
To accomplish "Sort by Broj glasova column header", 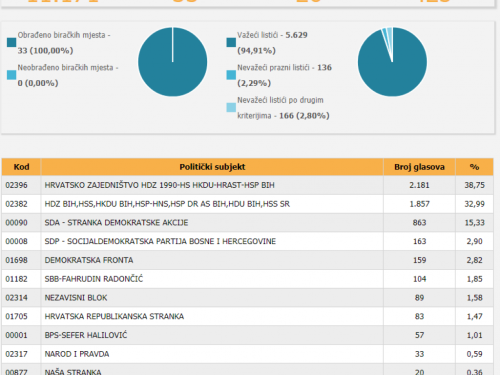I will 419,167.
